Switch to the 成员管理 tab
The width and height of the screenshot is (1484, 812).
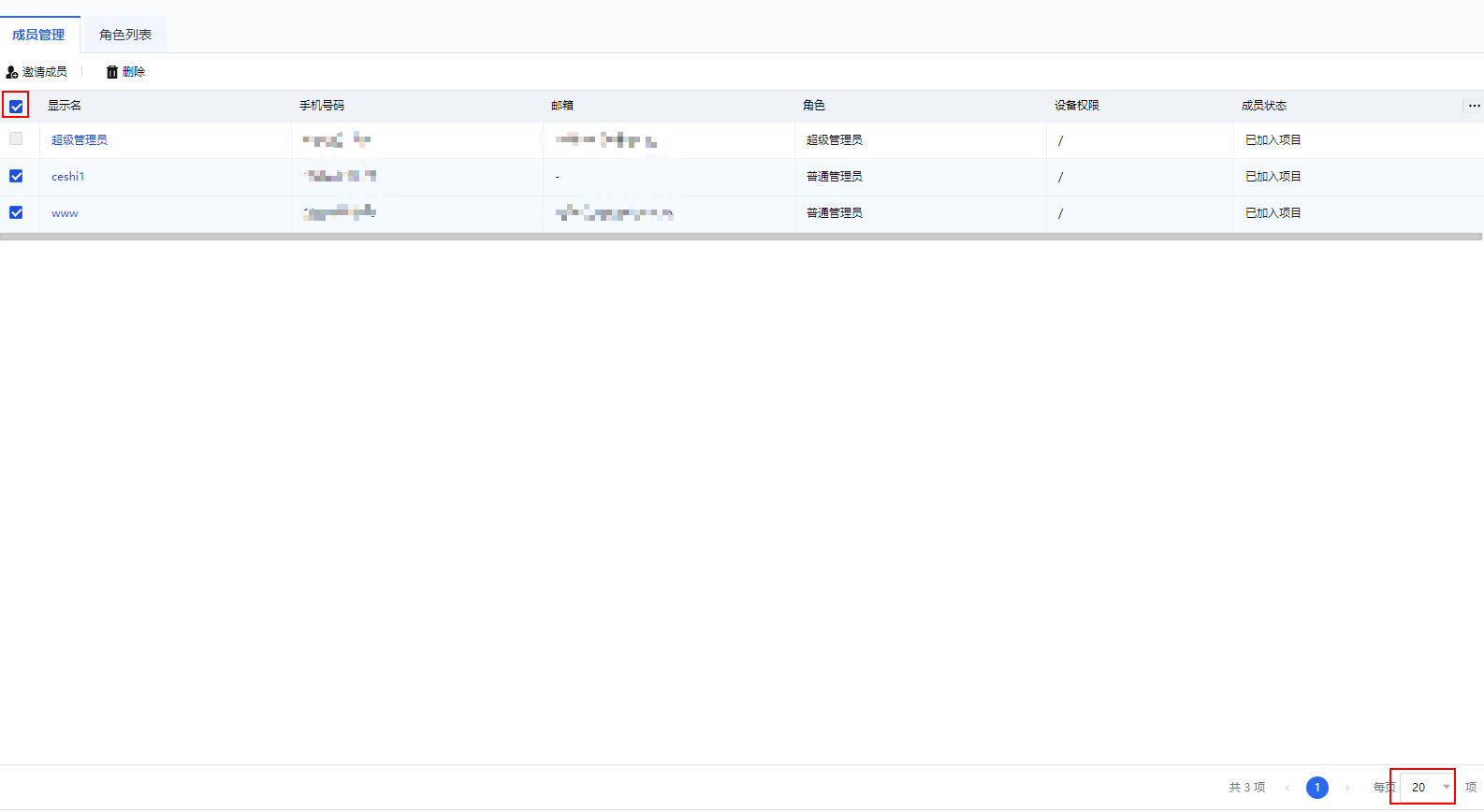coord(38,35)
